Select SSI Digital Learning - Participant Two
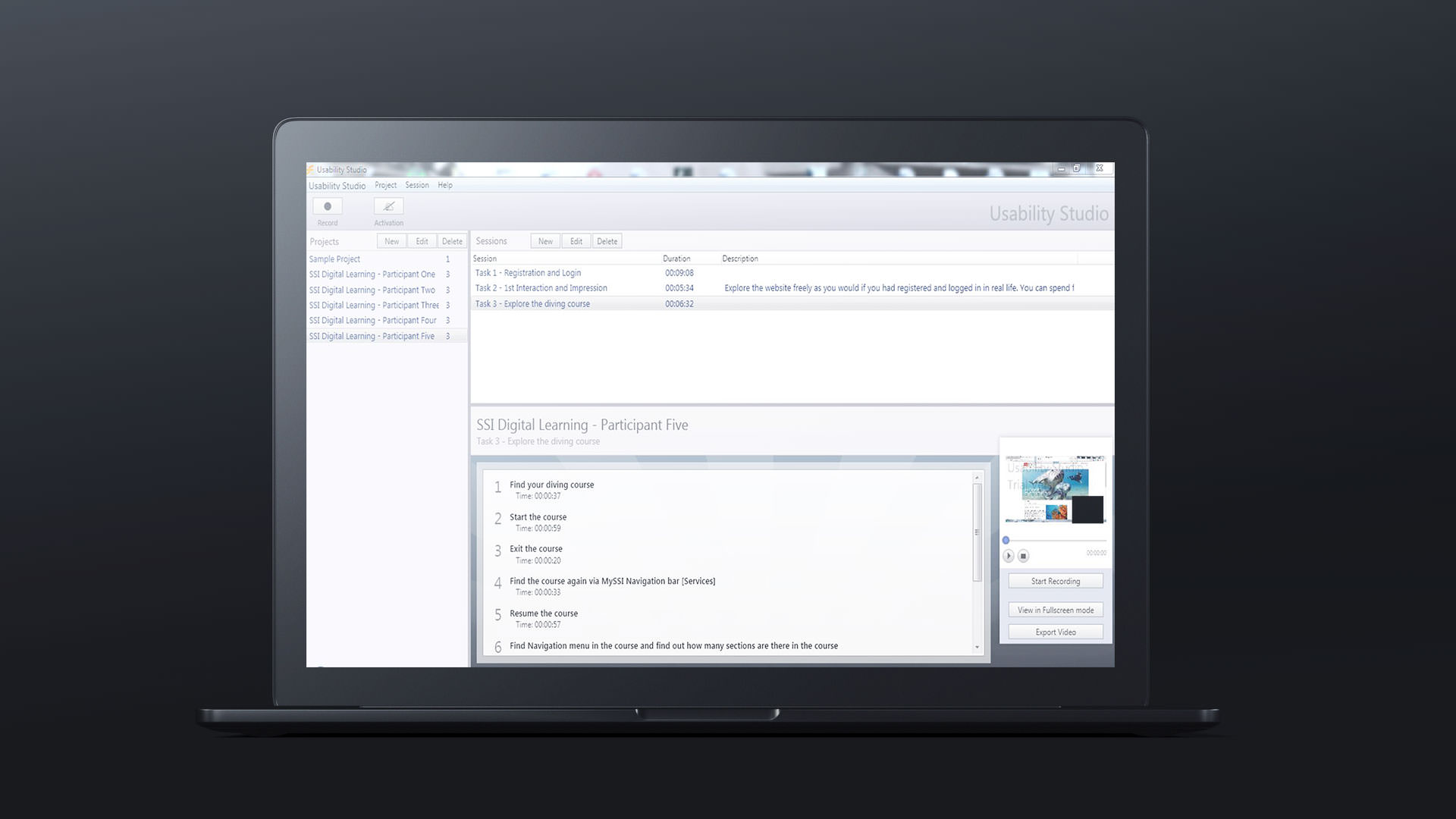This screenshot has width=1456, height=819. 372,290
